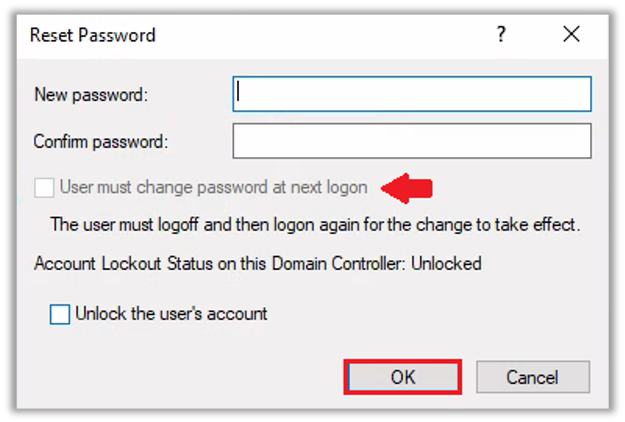The width and height of the screenshot is (625, 422).
Task: Enable the Unlock the user's account checkbox
Action: click(60, 314)
